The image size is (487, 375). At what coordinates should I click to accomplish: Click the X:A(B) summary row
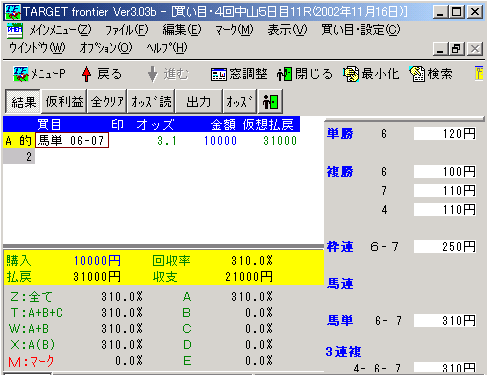pos(76,345)
